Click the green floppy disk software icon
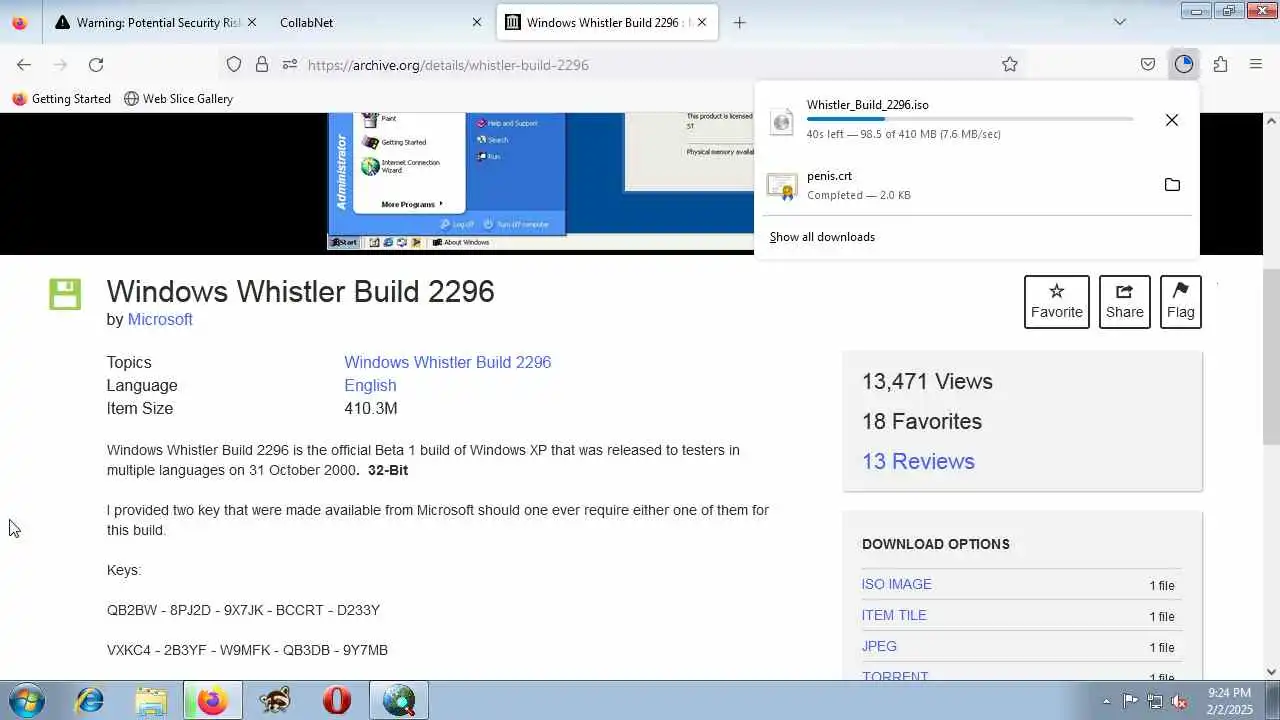This screenshot has width=1280, height=720. pos(65,294)
